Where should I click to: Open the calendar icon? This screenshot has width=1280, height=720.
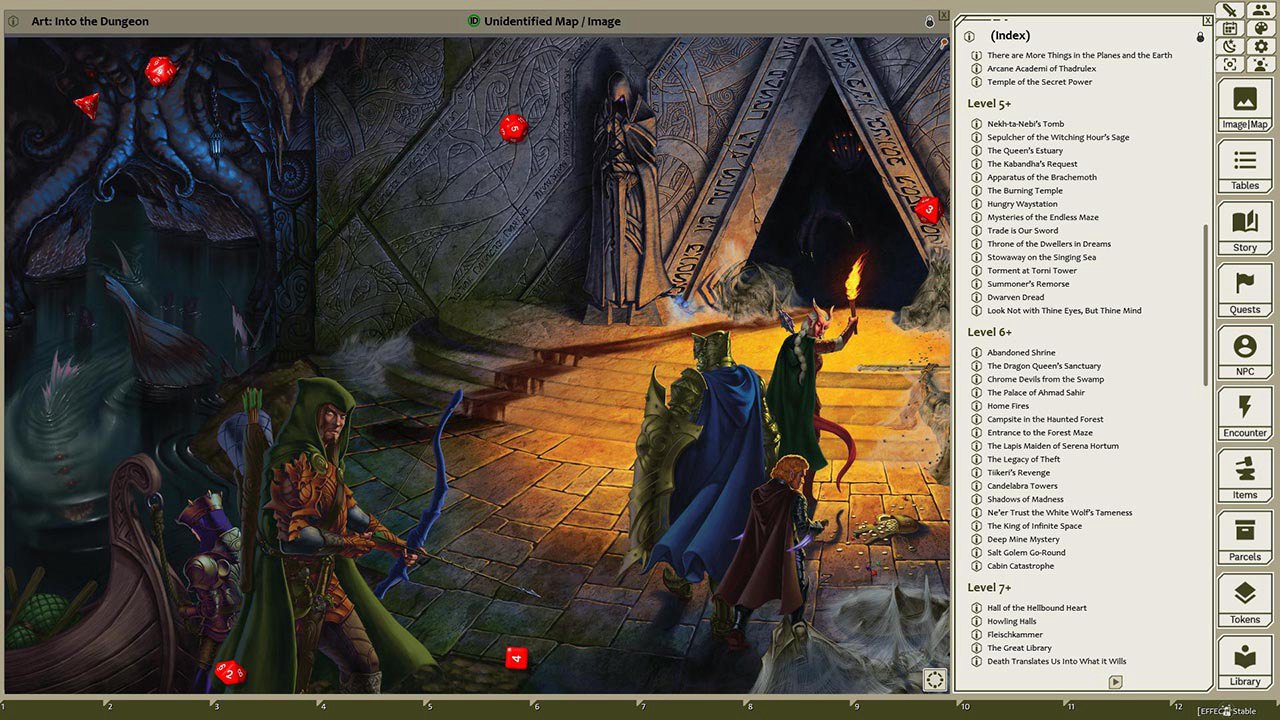pyautogui.click(x=1229, y=29)
